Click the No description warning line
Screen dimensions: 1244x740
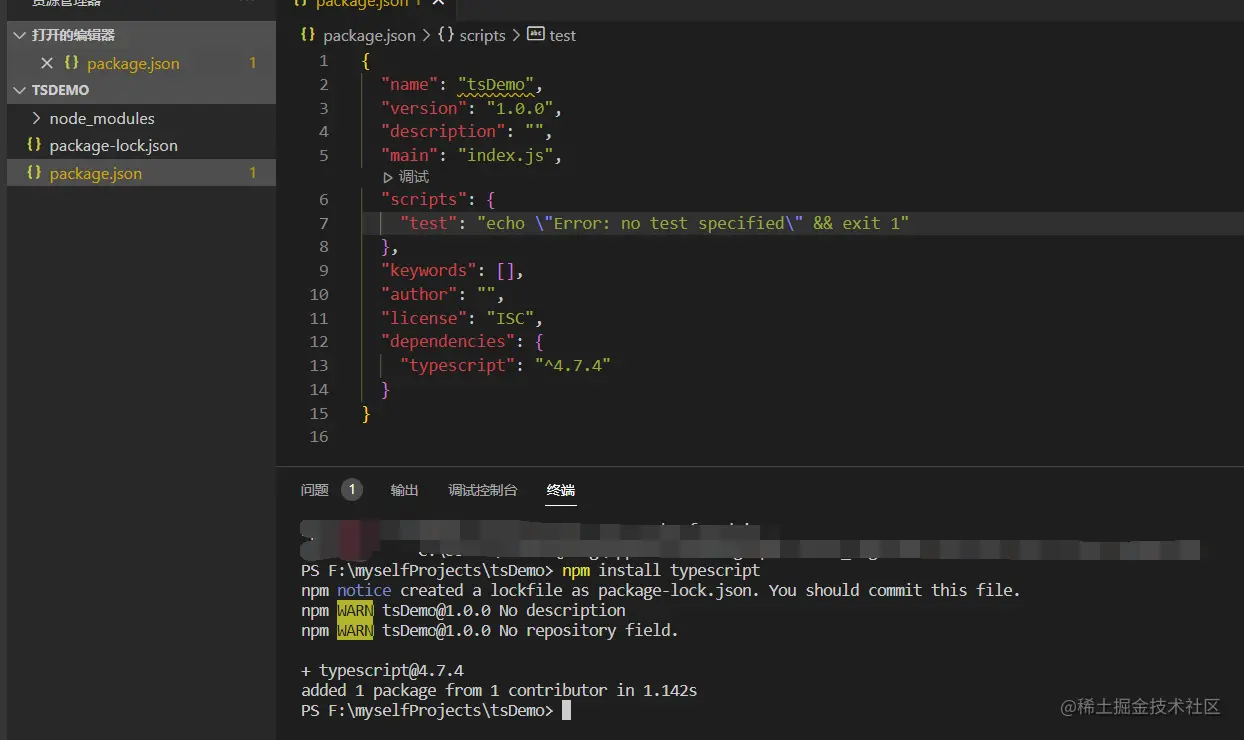pyautogui.click(x=463, y=610)
